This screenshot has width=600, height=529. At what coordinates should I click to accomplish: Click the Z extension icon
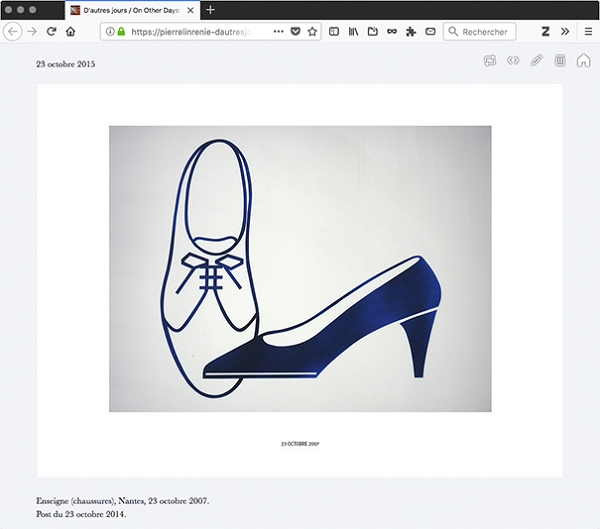tap(546, 31)
